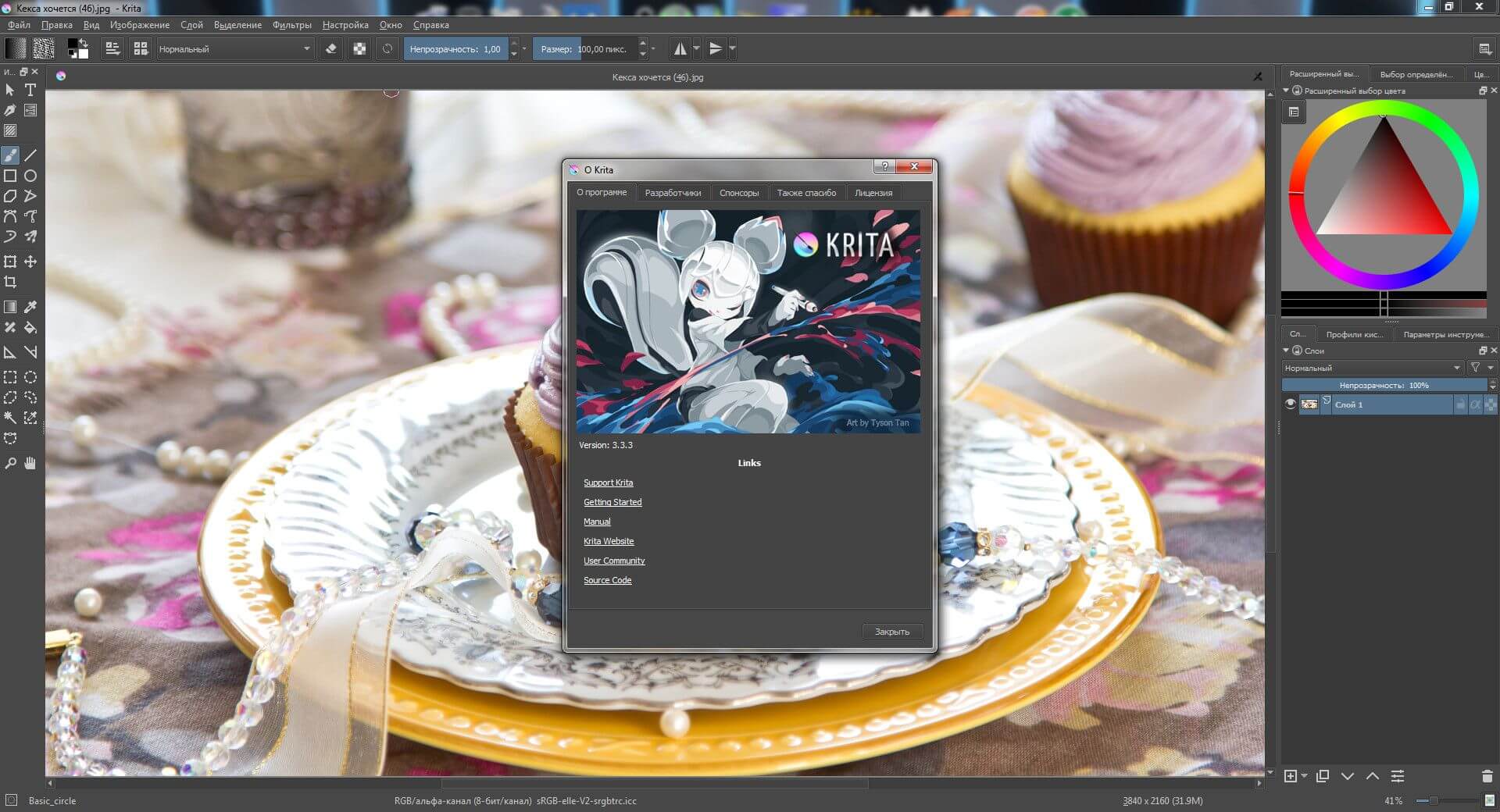Collapse the Расширенный выбор цвета docker
Viewport: 1500px width, 812px height.
click(x=1286, y=91)
